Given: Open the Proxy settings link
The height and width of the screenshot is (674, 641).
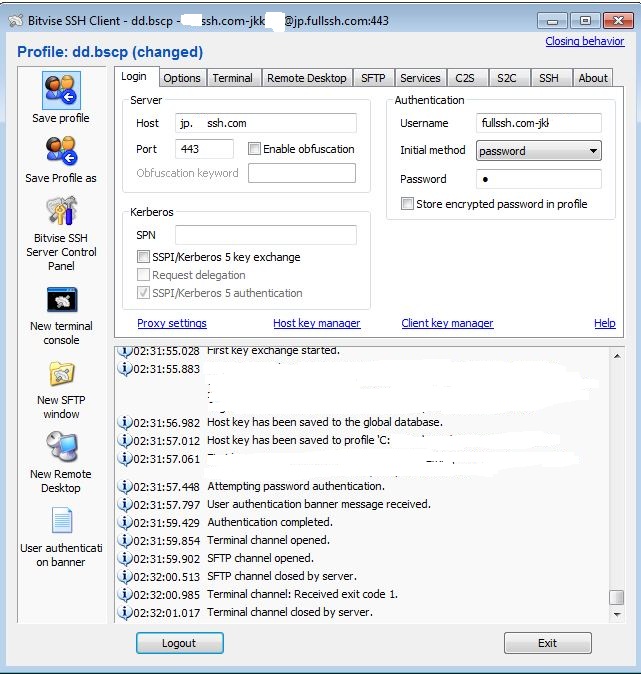Looking at the screenshot, I should coord(172,323).
